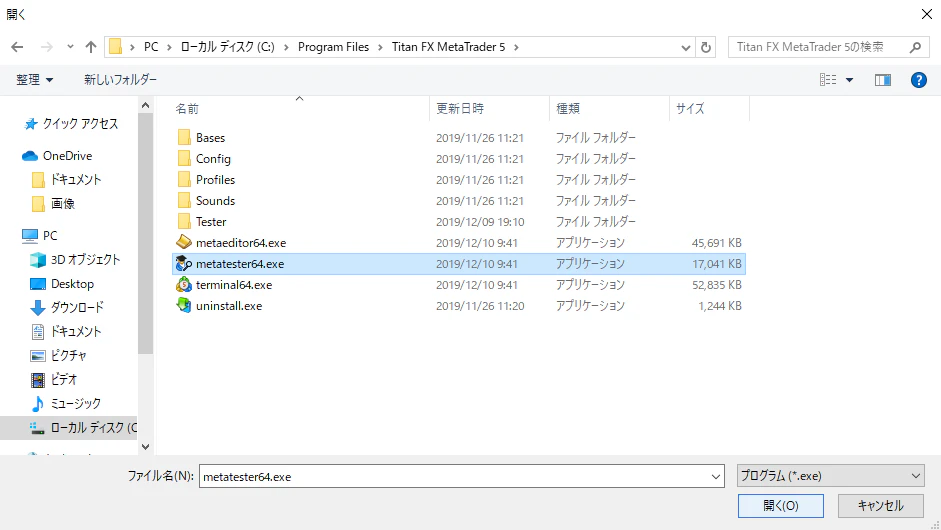This screenshot has height=530, width=941.
Task: Open recent locations dropdown arrow
Action: [70, 47]
